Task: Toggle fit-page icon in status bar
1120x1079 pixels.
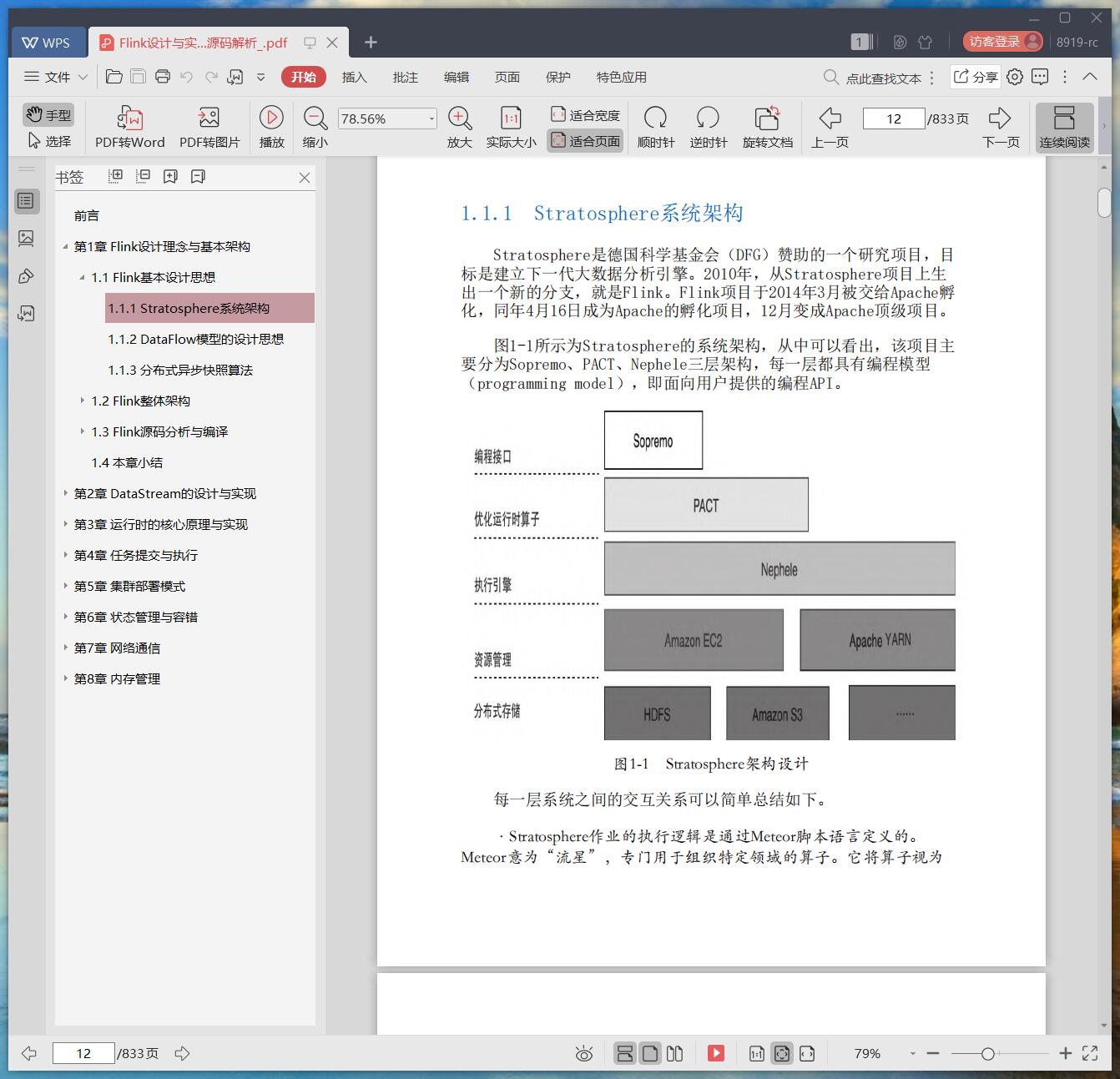Action: (781, 1053)
